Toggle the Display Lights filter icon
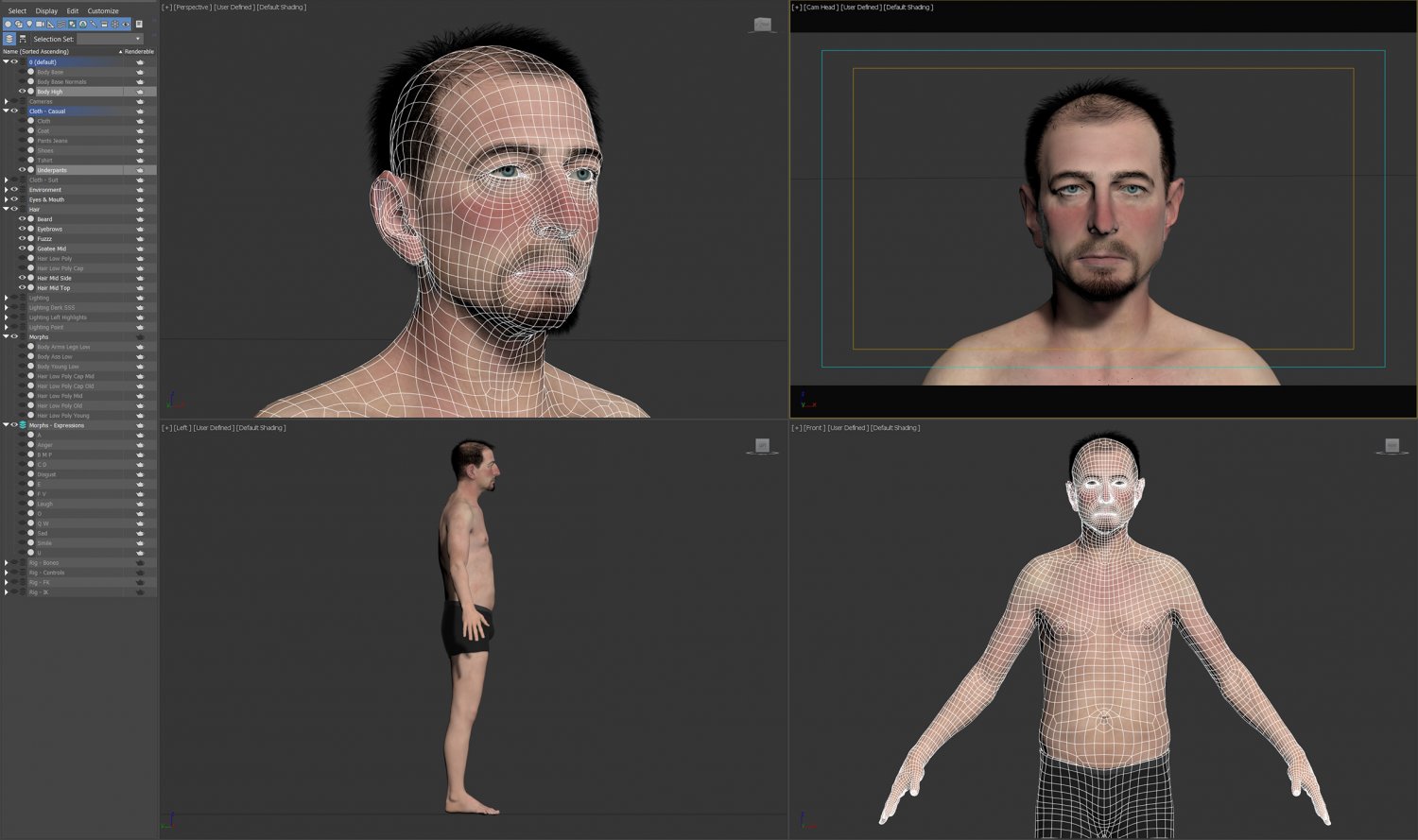The height and width of the screenshot is (840, 1418). pyautogui.click(x=29, y=25)
